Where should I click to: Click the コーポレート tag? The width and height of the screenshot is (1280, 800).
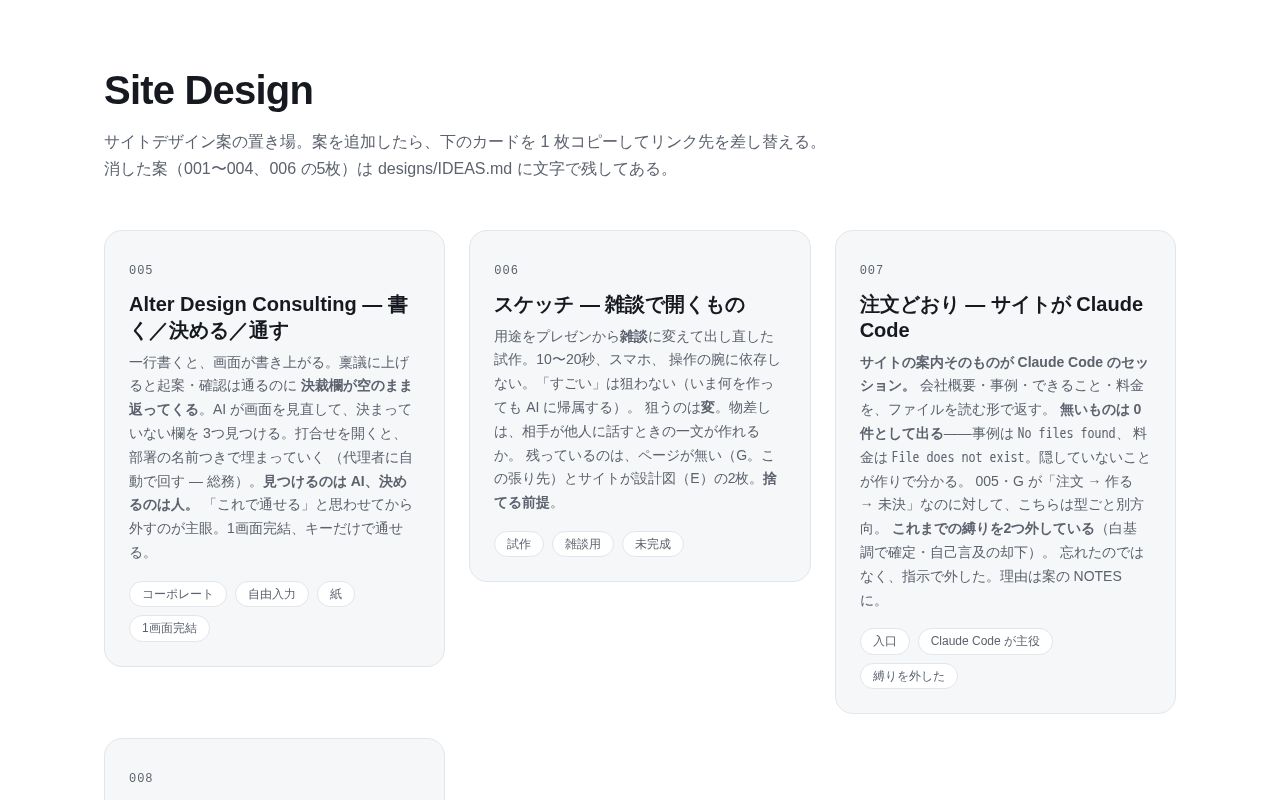[x=178, y=594]
